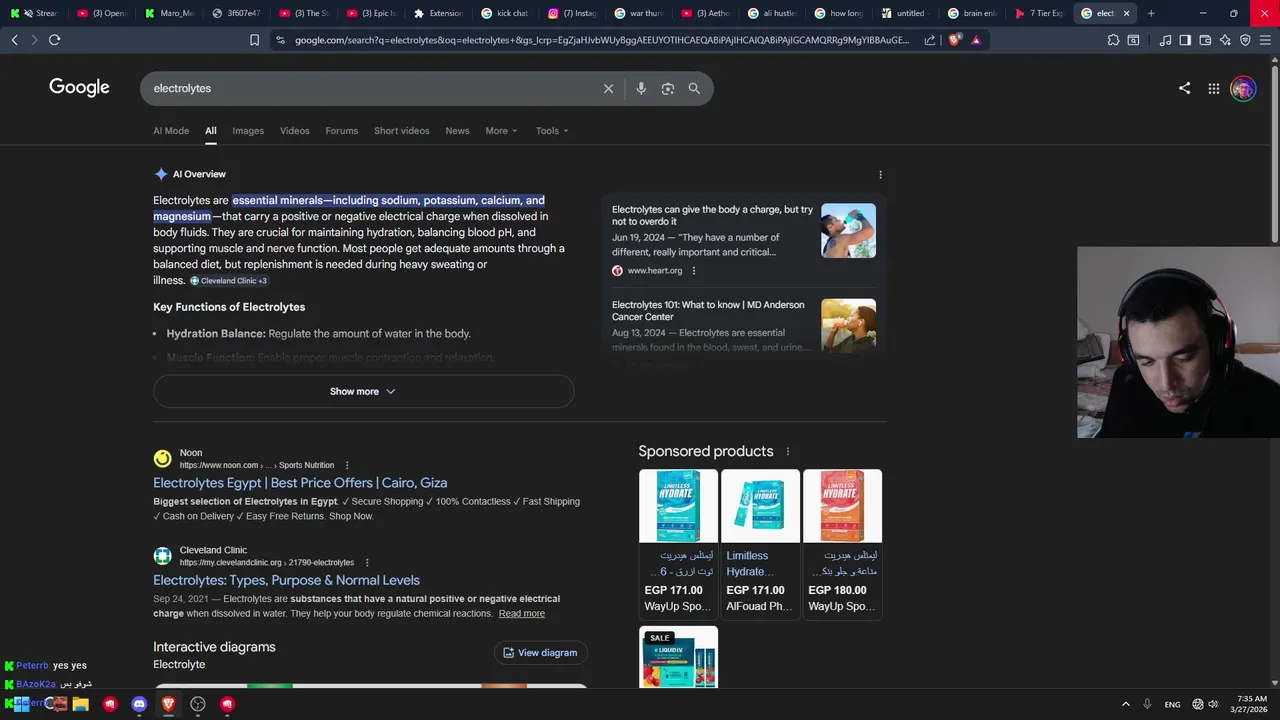This screenshot has width=1280, height=720.
Task: Open Leo AI sparkle icon in toolbar
Action: point(1225,40)
